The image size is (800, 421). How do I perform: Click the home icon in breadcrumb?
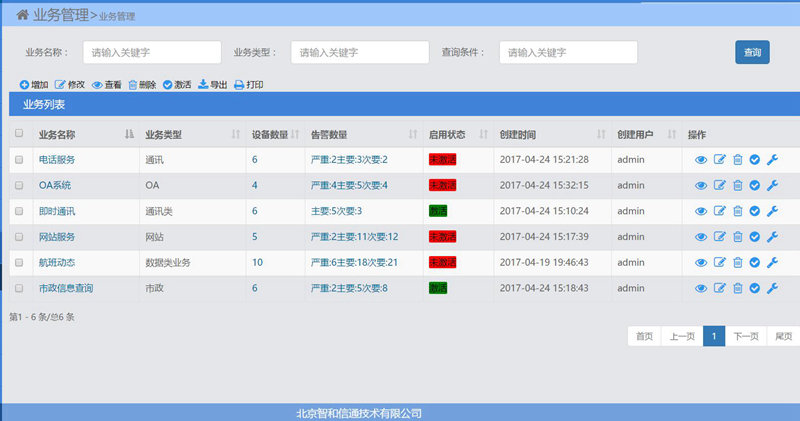(x=22, y=15)
